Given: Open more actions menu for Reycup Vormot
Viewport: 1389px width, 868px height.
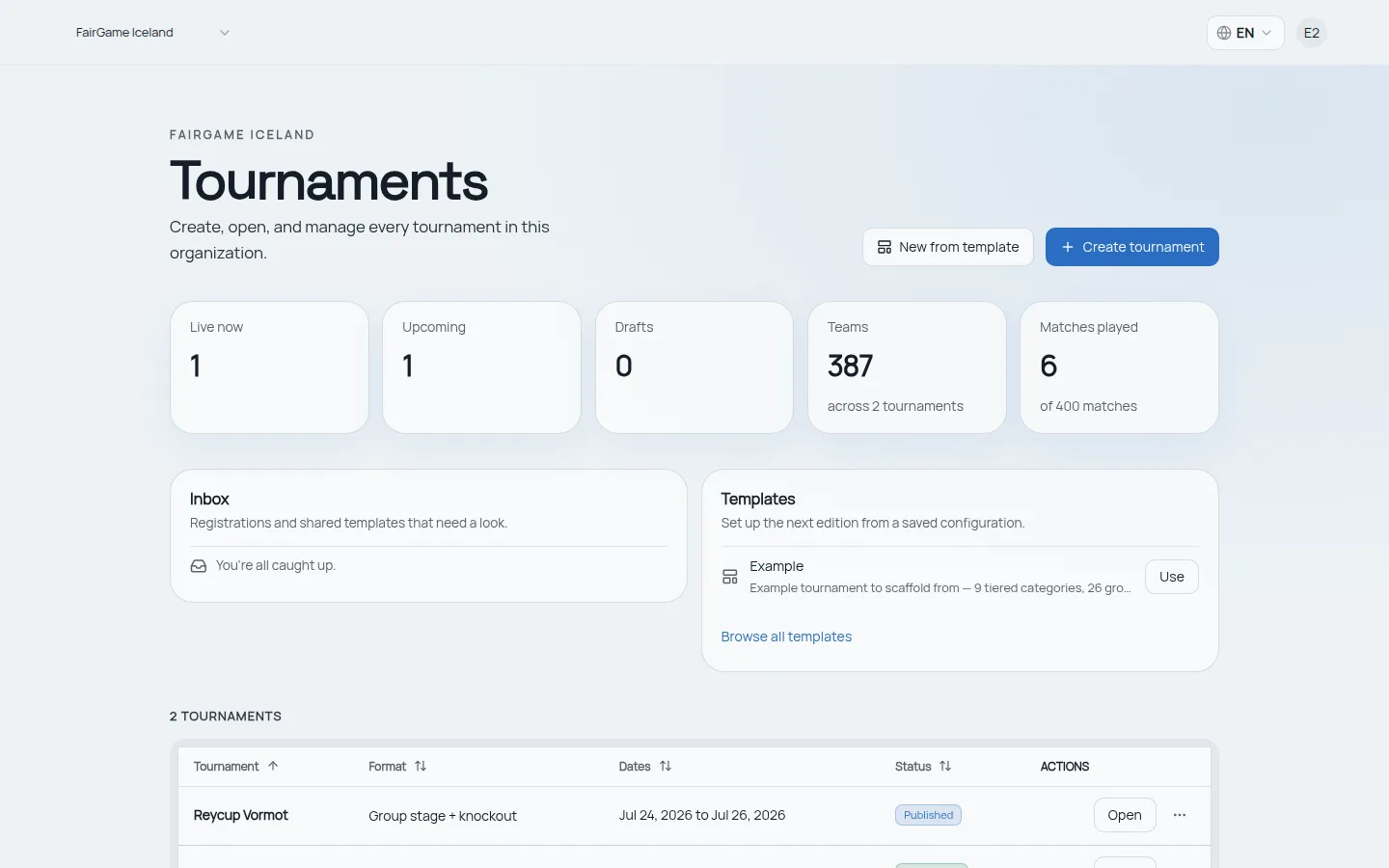Looking at the screenshot, I should pyautogui.click(x=1180, y=815).
